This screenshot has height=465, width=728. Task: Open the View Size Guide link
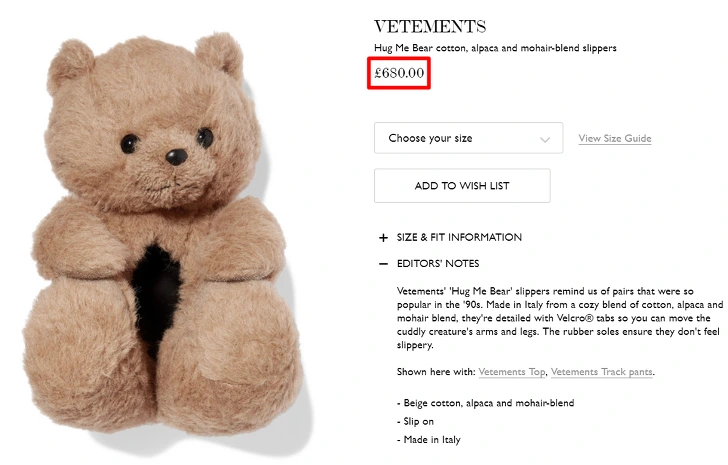[615, 138]
